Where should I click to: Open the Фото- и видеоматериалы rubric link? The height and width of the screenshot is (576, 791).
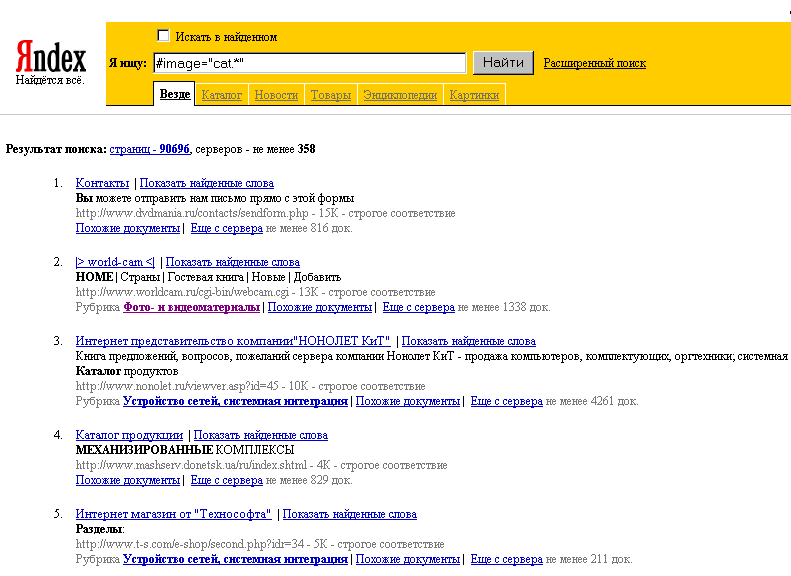coord(191,307)
